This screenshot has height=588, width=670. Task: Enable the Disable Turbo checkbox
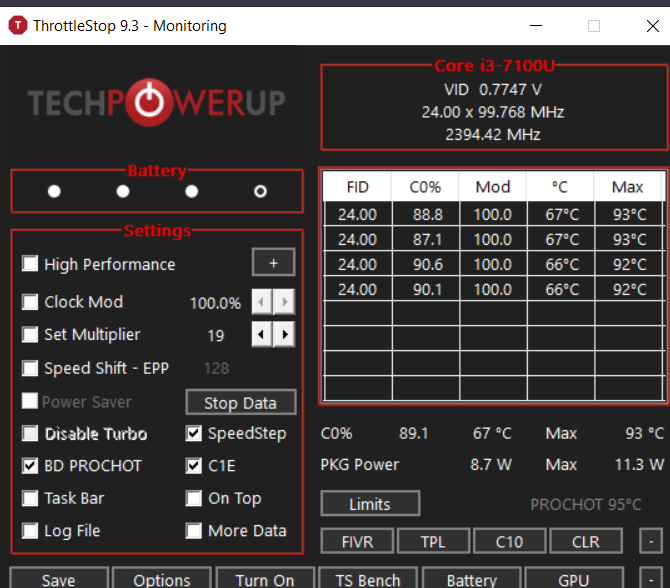pyautogui.click(x=30, y=433)
